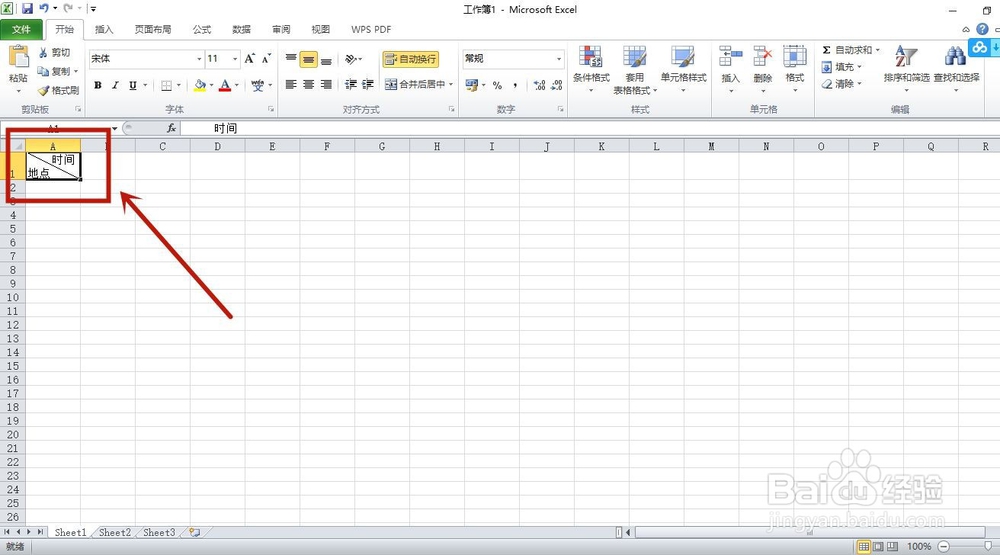
Task: Switch to the Page Layout (页面布局) tab
Action: pyautogui.click(x=152, y=29)
